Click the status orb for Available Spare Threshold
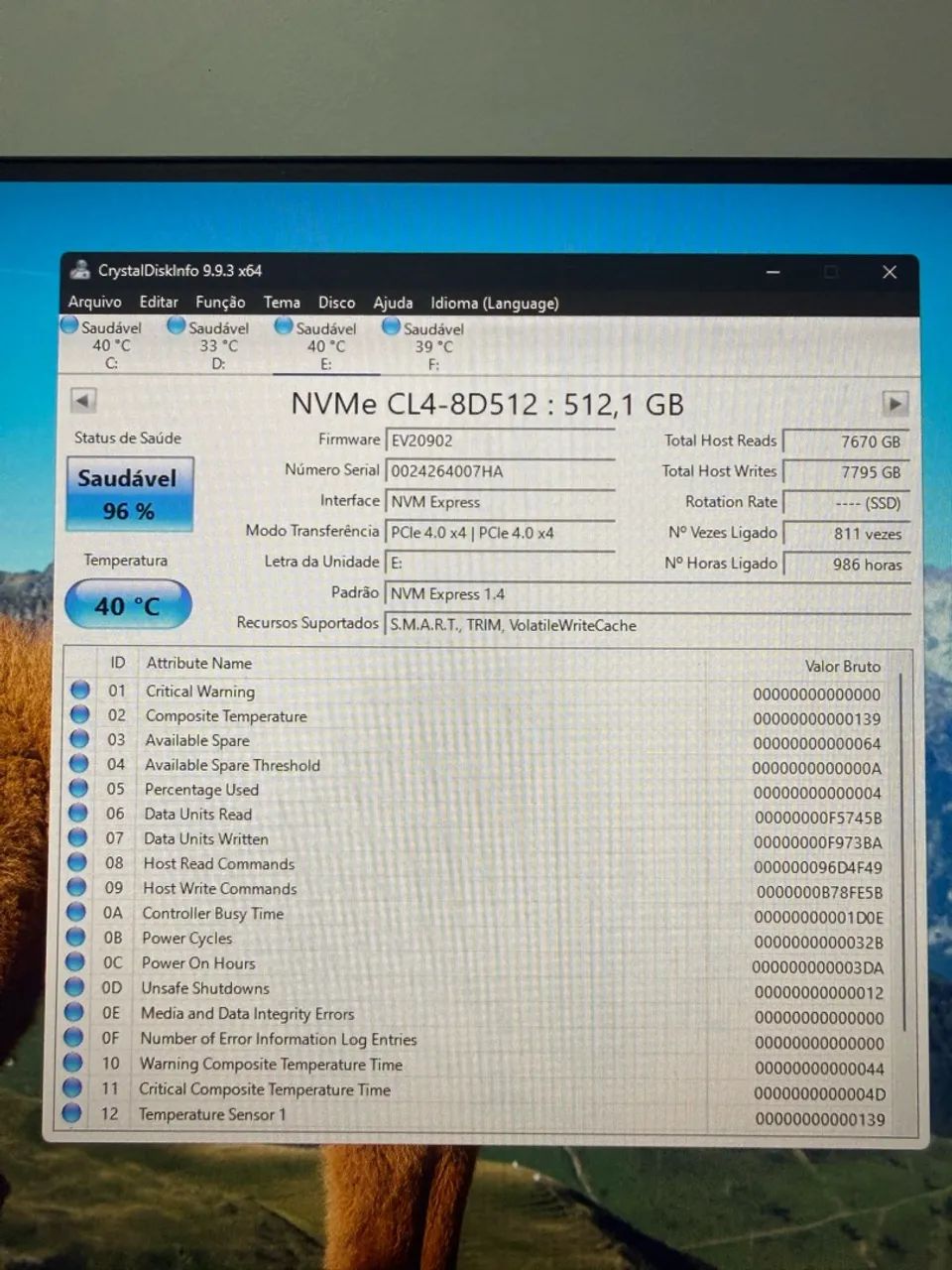This screenshot has width=952, height=1270. pyautogui.click(x=79, y=764)
